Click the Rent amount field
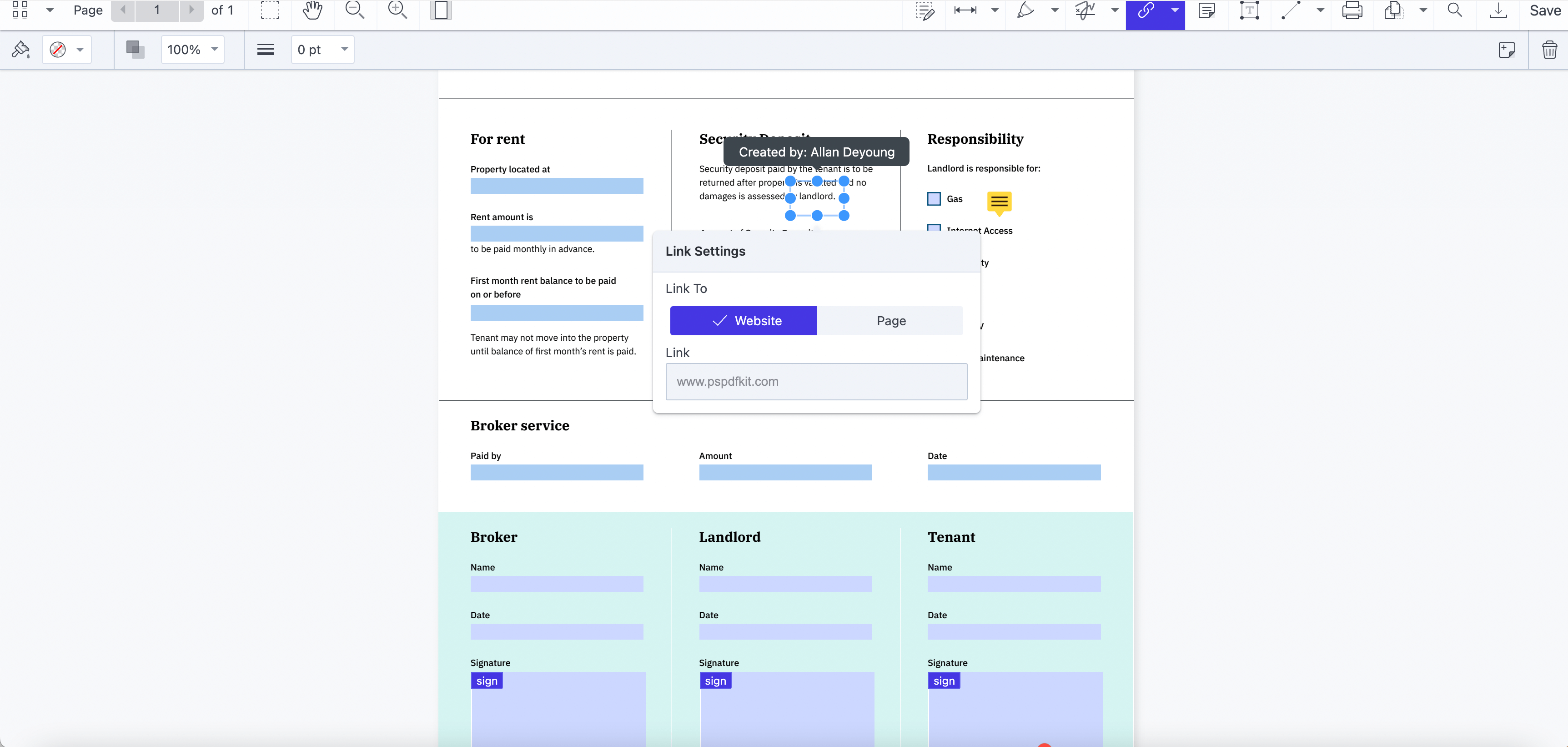The height and width of the screenshot is (747, 1568). click(556, 234)
